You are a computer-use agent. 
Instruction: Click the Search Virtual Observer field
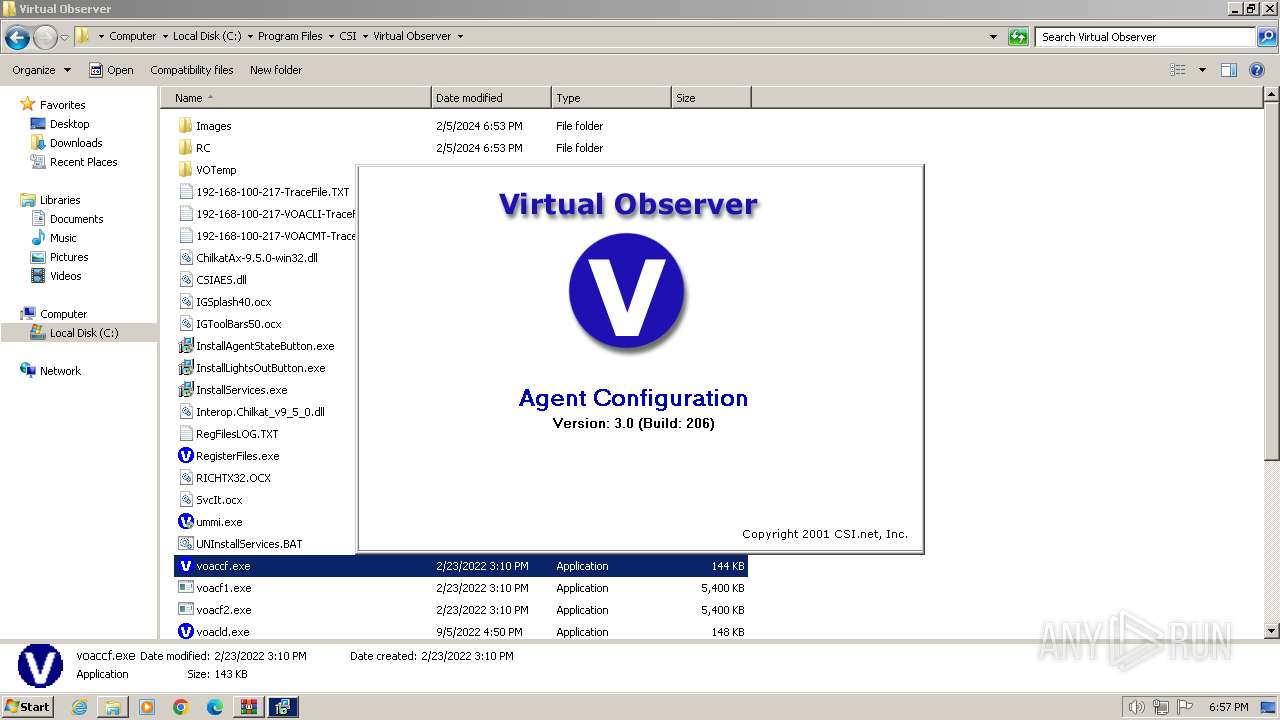[x=1145, y=37]
